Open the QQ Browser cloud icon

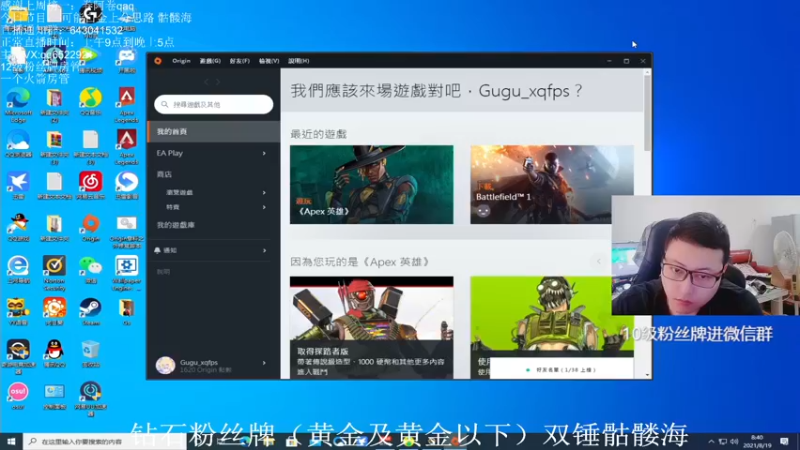pos(18,144)
